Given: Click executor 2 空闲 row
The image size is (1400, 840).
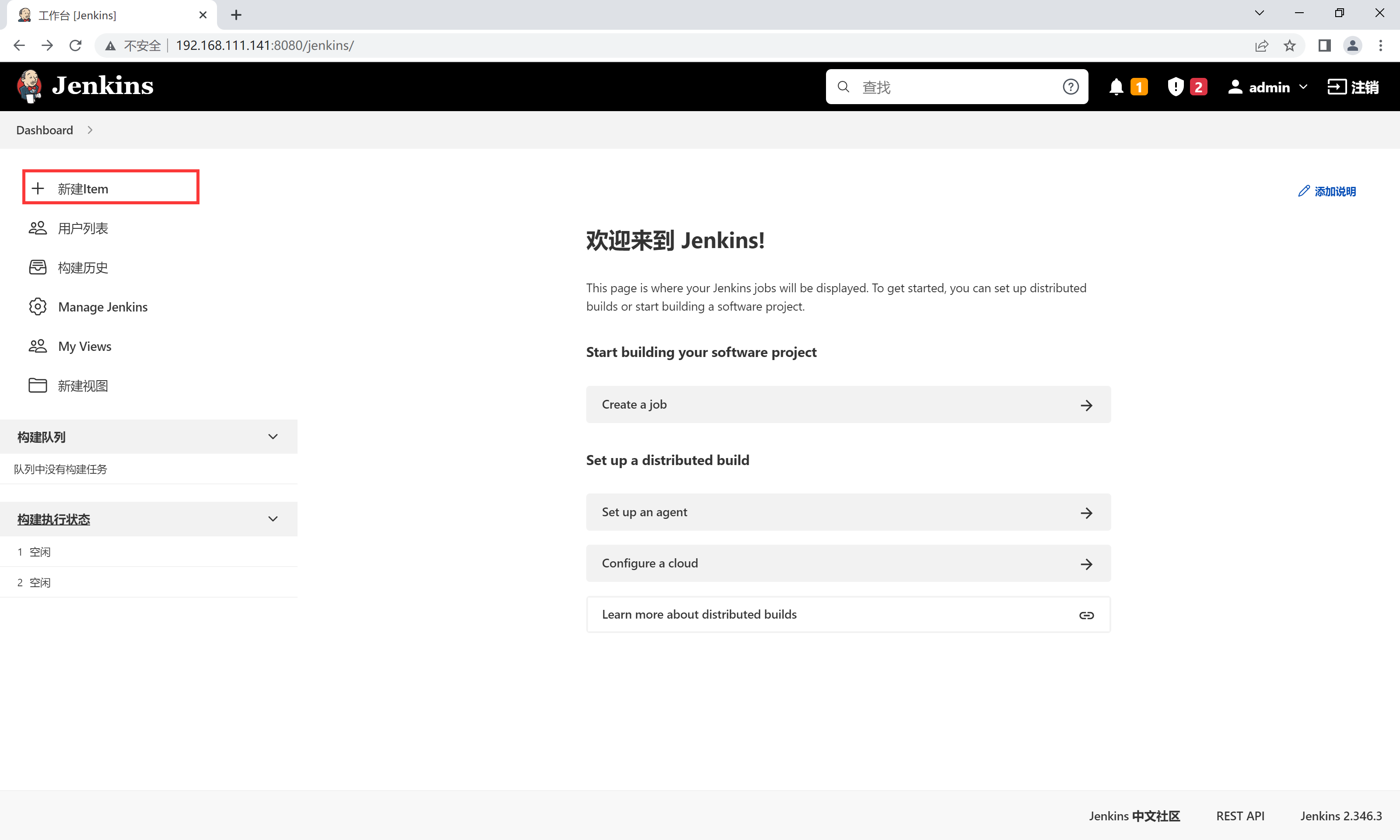Looking at the screenshot, I should (x=148, y=582).
